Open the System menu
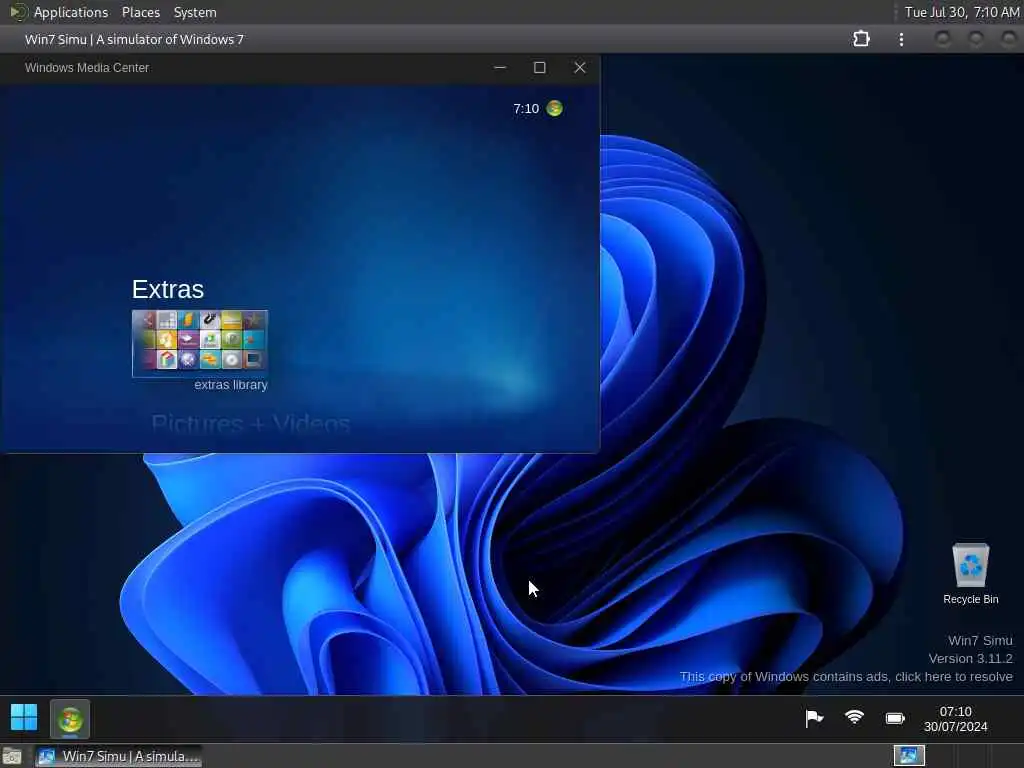Screen dimensions: 1024x768 [195, 12]
